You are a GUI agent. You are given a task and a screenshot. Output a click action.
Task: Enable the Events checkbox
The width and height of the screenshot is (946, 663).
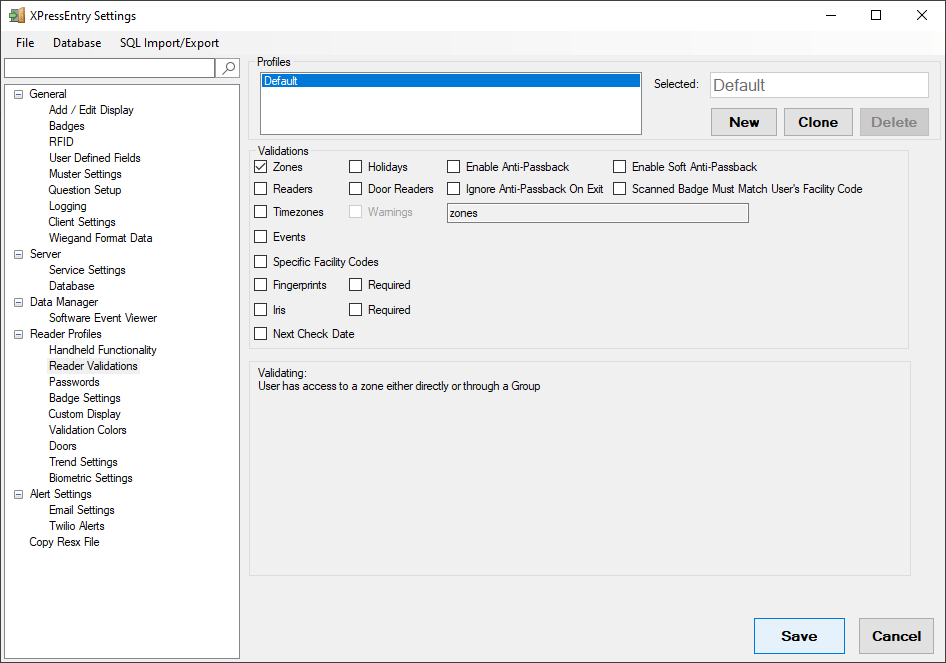click(261, 236)
